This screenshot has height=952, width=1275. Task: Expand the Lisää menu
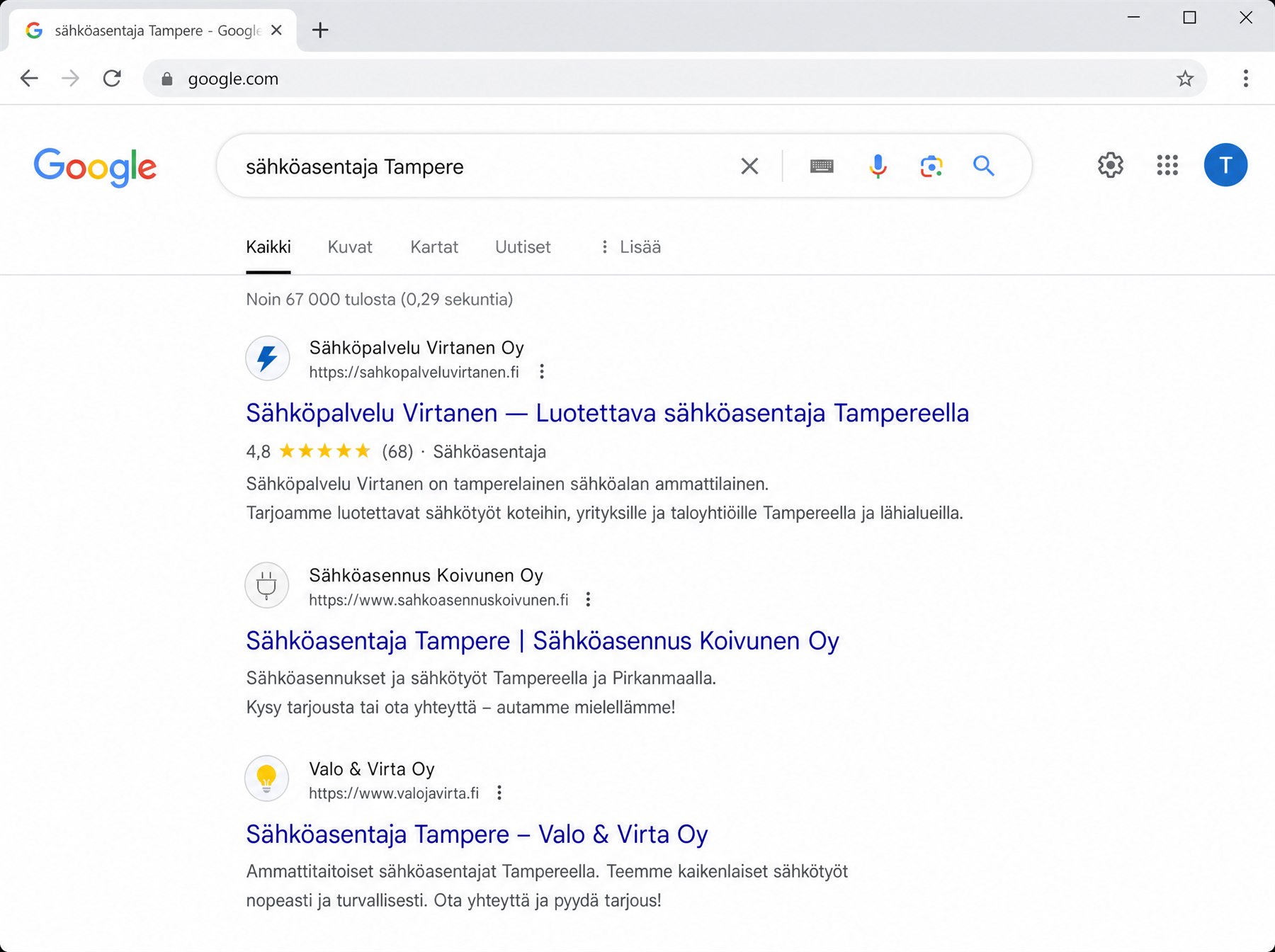pyautogui.click(x=630, y=247)
